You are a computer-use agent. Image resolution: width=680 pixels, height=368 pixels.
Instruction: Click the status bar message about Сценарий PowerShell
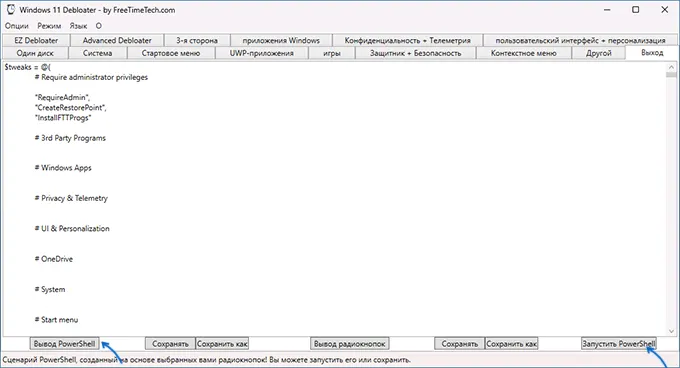tap(207, 360)
